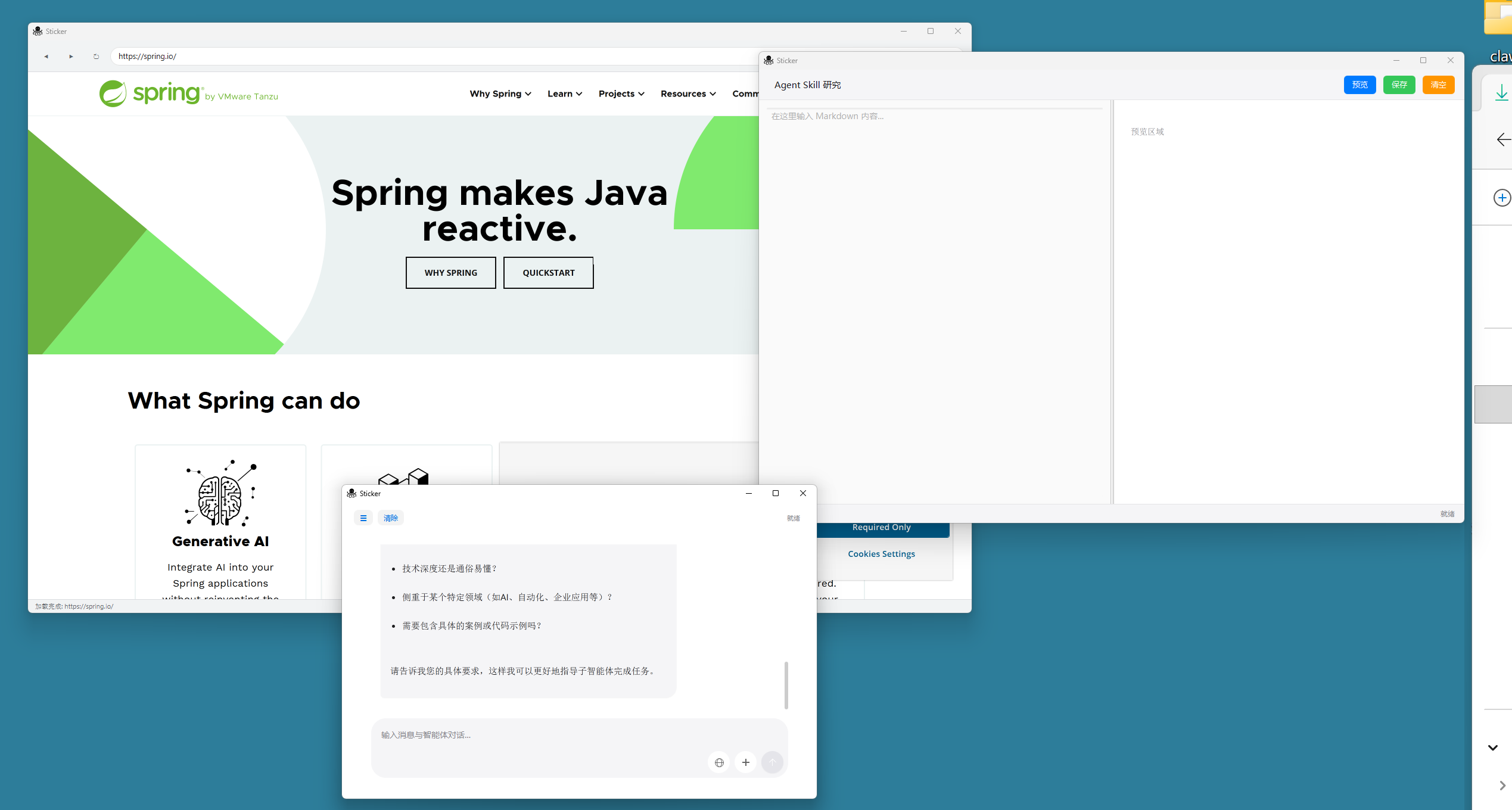Click the plus attachment icon in chat
Viewport: 1512px width, 810px height.
tap(746, 762)
